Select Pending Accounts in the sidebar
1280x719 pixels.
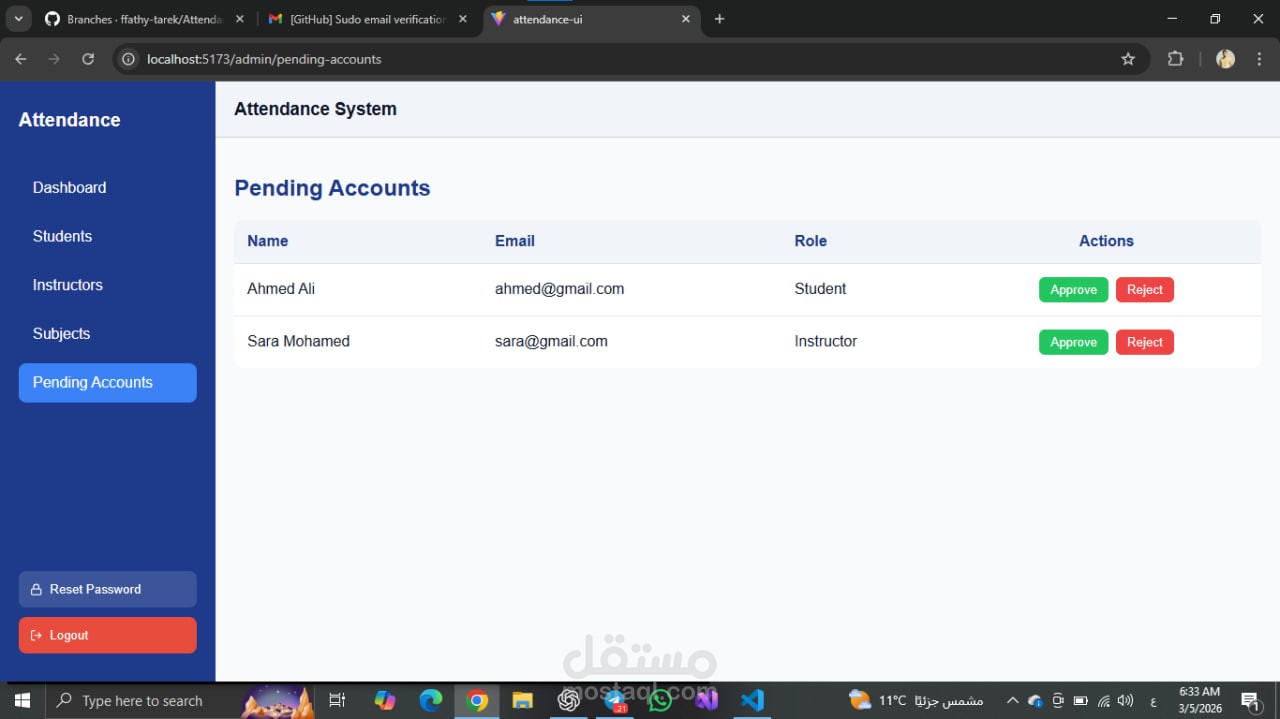[x=107, y=382]
